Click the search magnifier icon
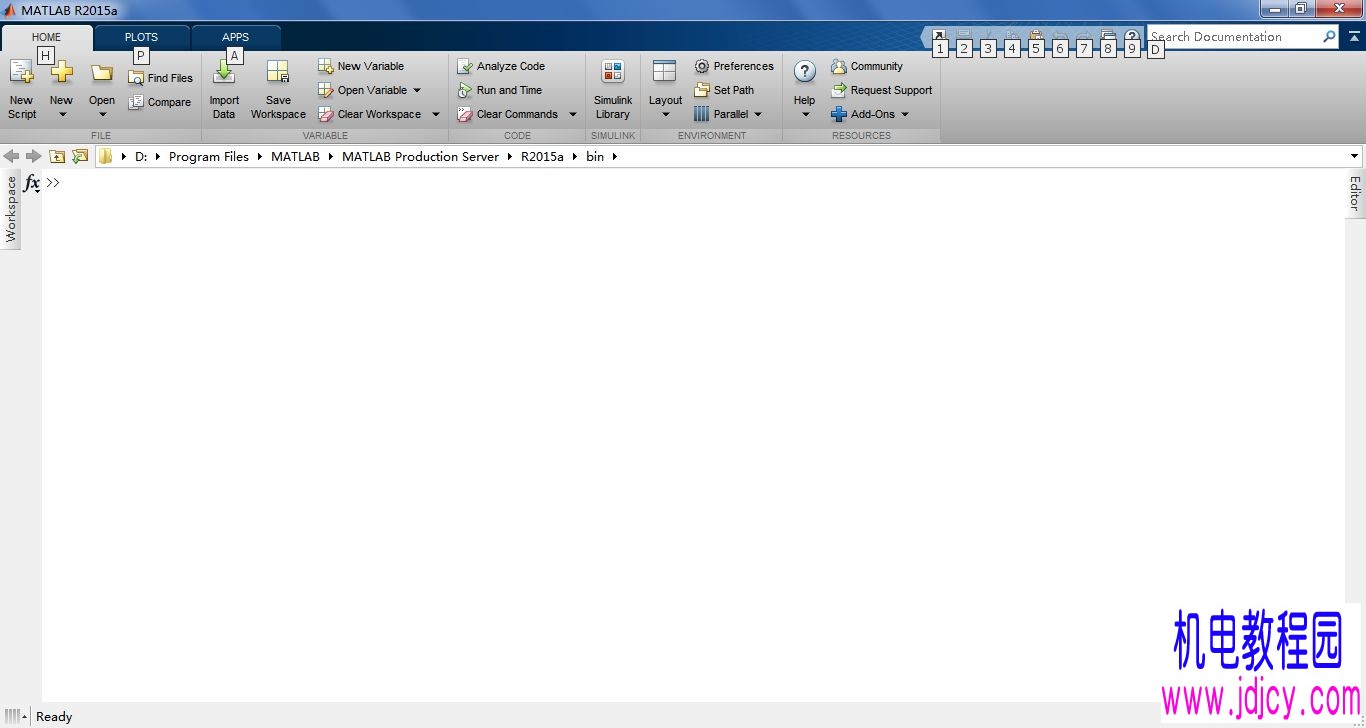Viewport: 1366px width, 728px height. click(1329, 36)
